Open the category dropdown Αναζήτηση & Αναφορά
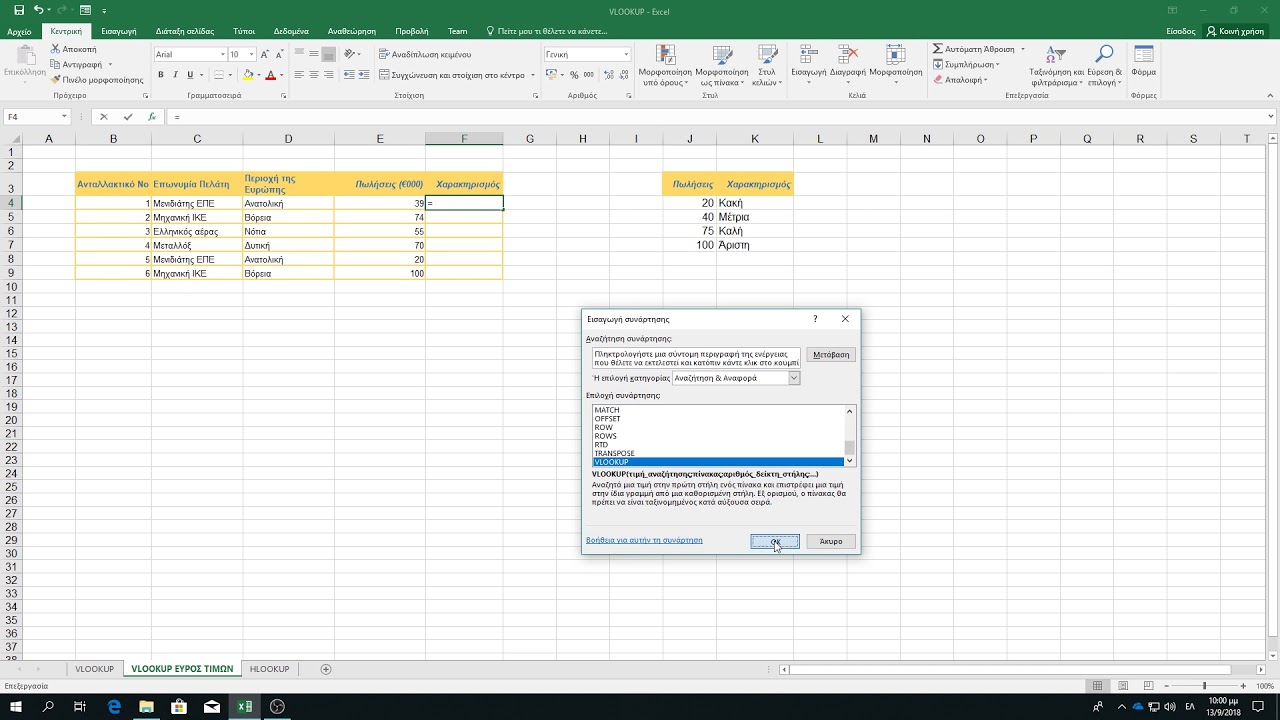 click(x=794, y=378)
